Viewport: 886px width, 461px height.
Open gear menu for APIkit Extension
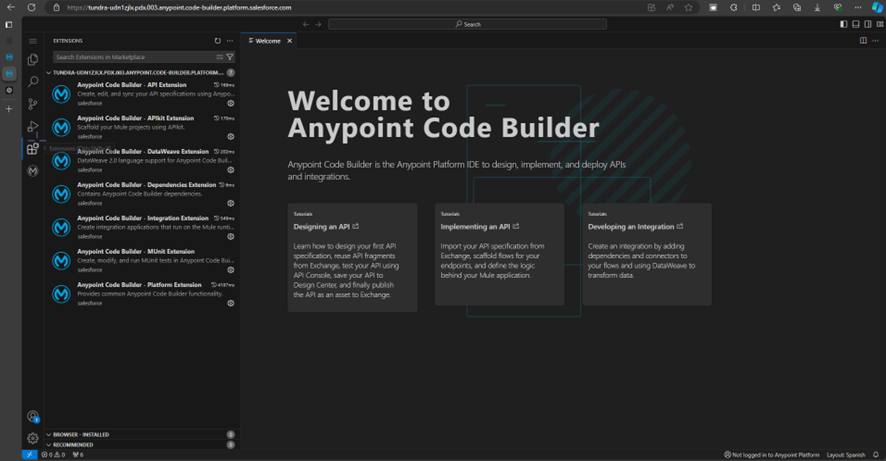coord(231,137)
